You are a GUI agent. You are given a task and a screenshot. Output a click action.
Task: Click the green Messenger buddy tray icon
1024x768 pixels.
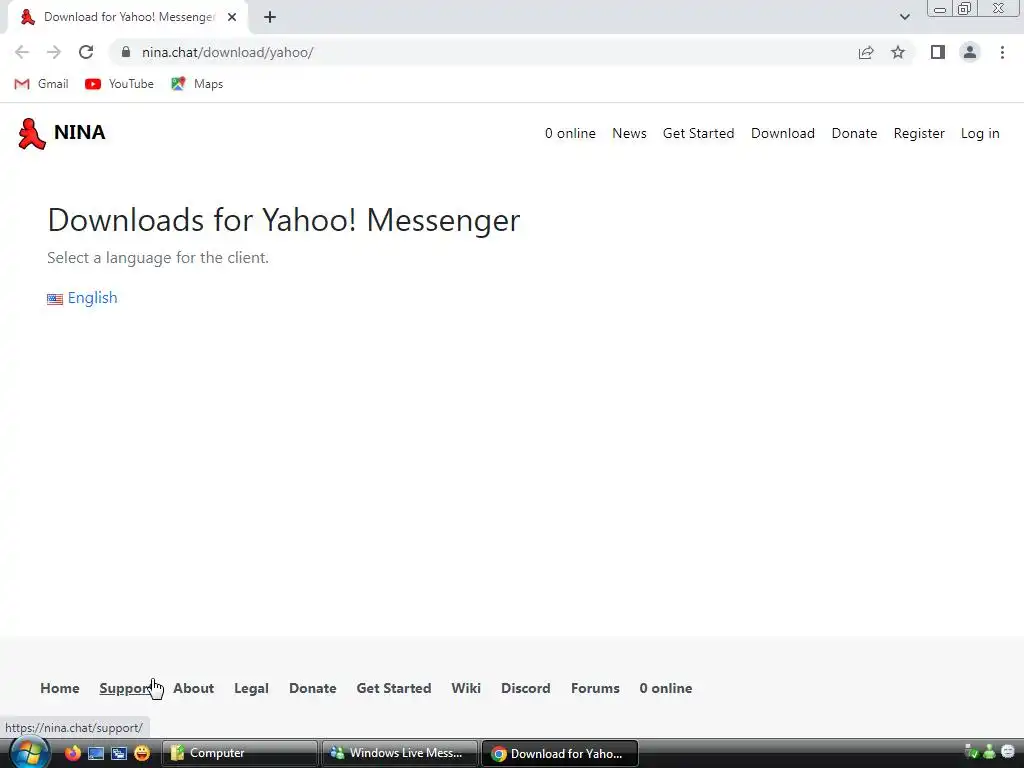coord(989,752)
